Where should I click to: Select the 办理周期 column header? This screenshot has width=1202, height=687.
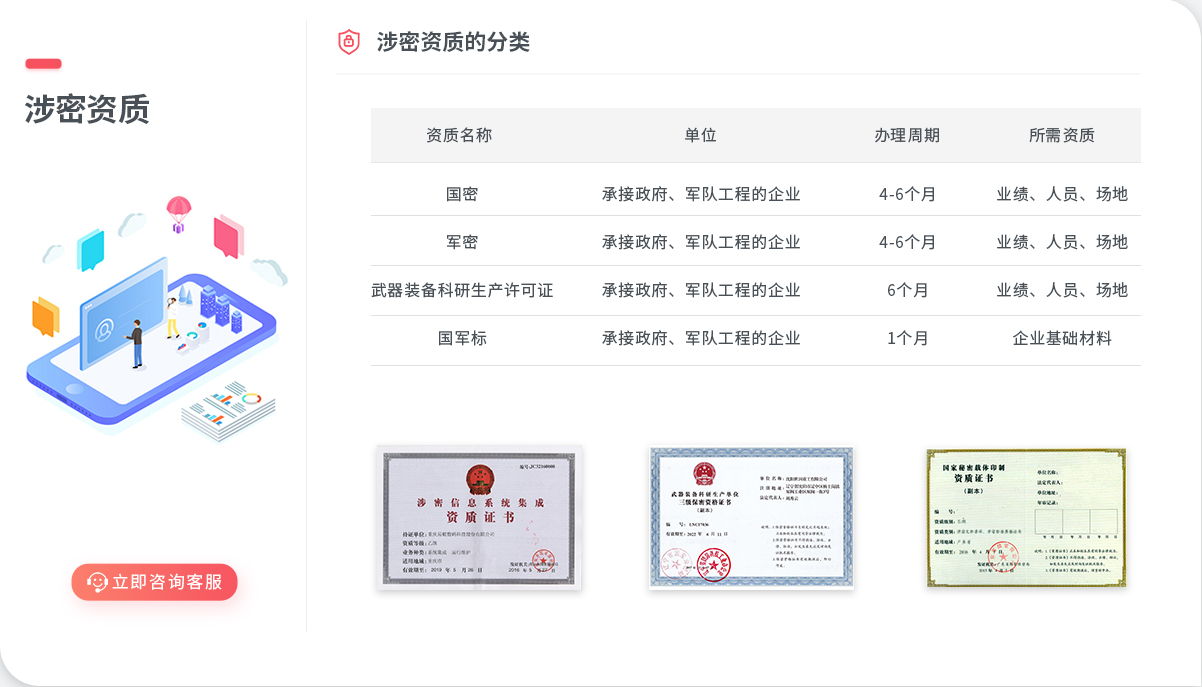pos(907,135)
